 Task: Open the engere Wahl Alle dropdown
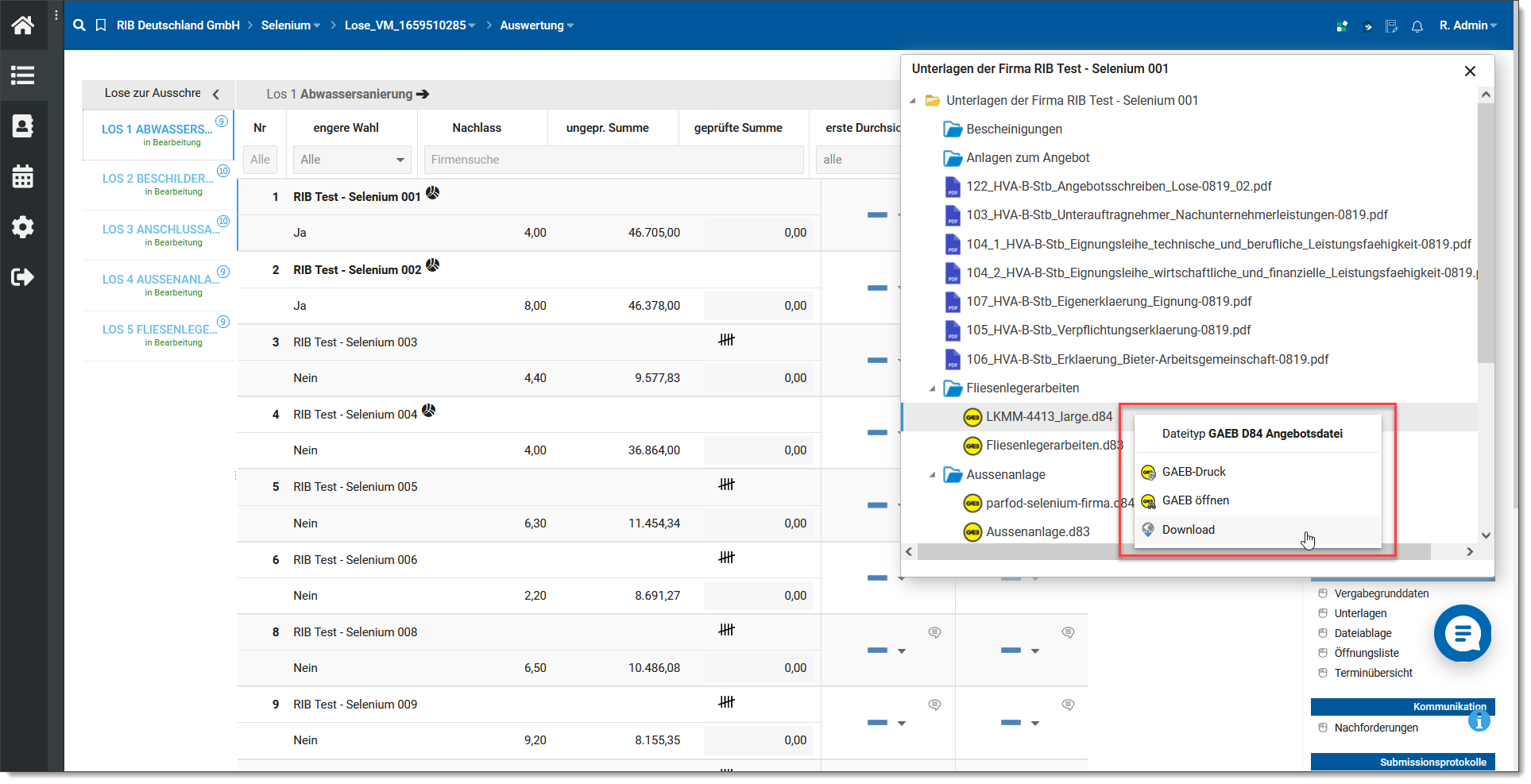[x=351, y=160]
